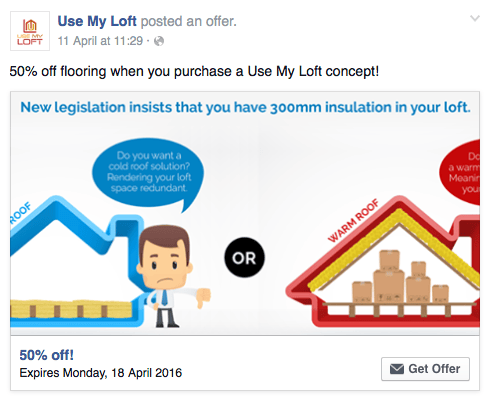Click the thumbs-down businessman character
This screenshot has width=489, height=399.
tap(167, 276)
